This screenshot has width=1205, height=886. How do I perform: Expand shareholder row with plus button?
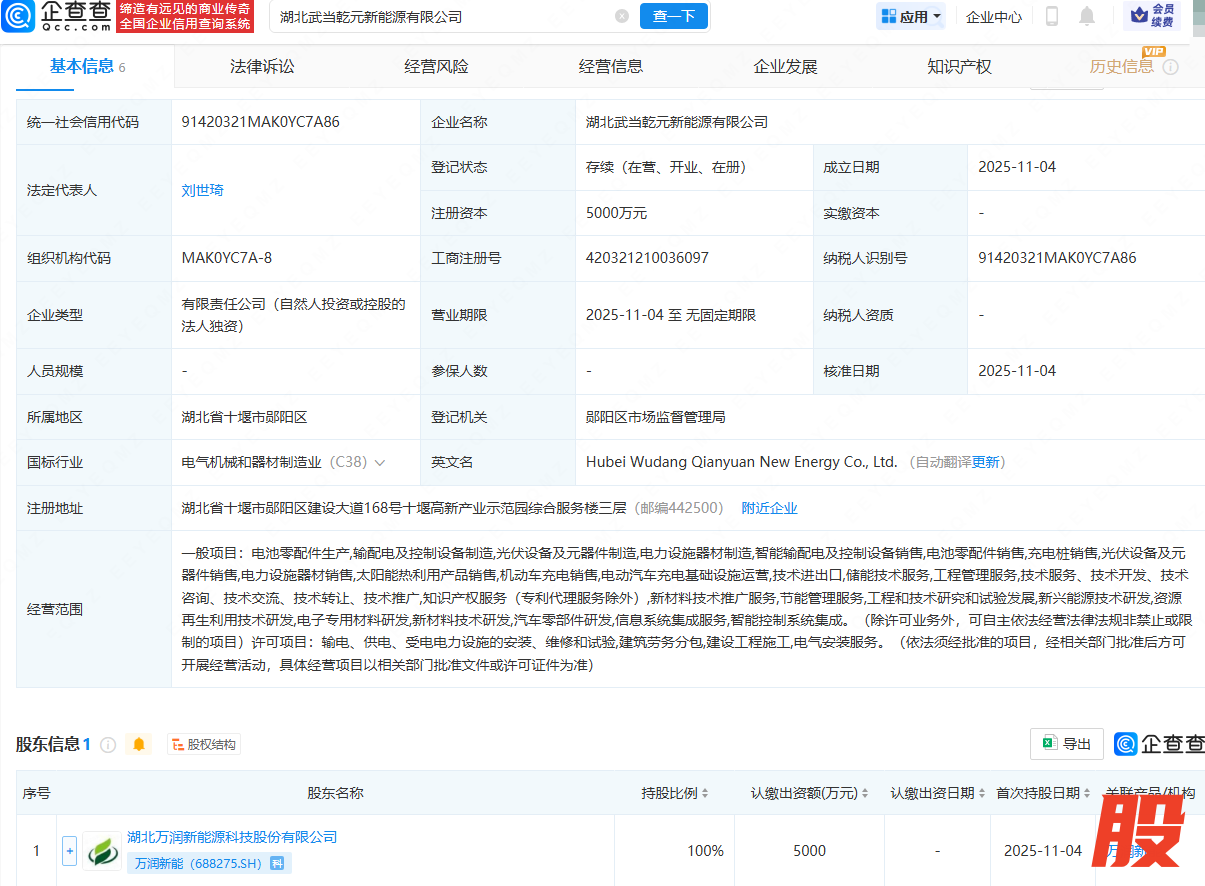click(x=69, y=851)
